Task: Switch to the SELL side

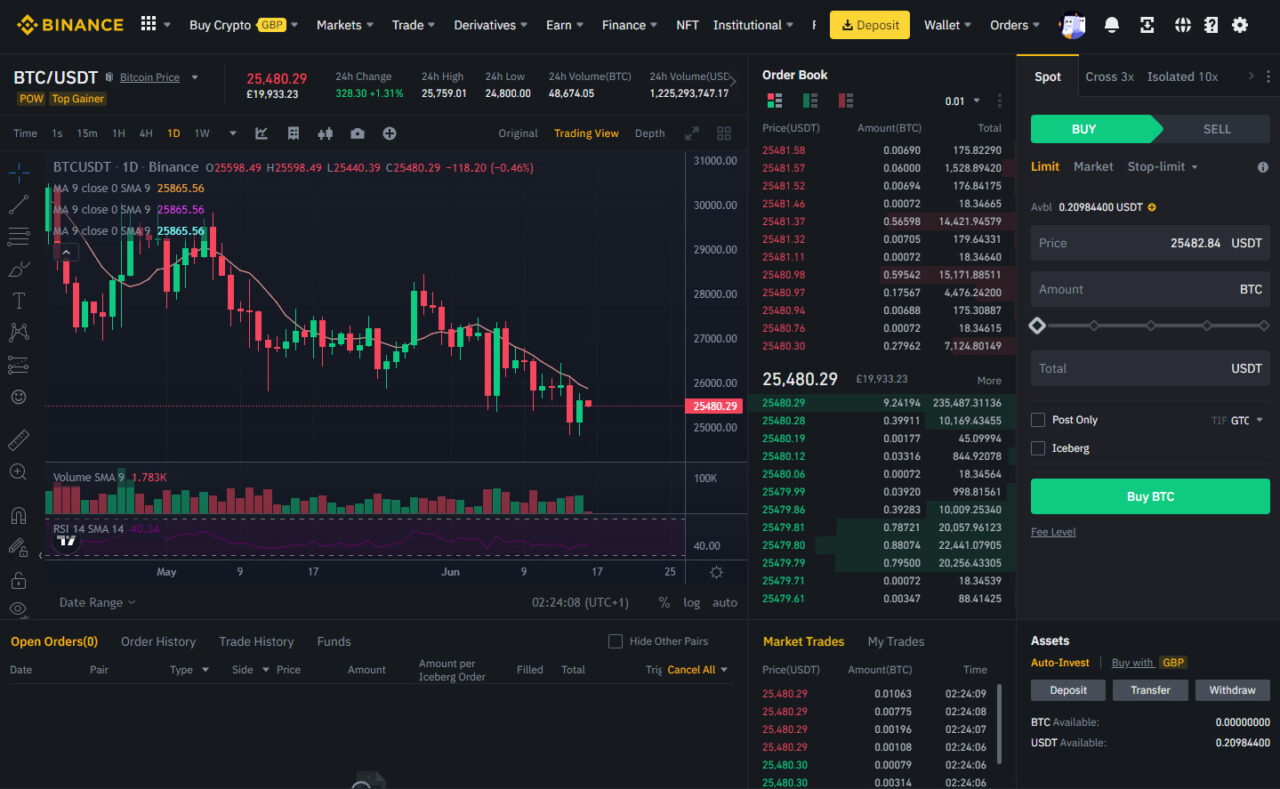Action: point(1216,129)
